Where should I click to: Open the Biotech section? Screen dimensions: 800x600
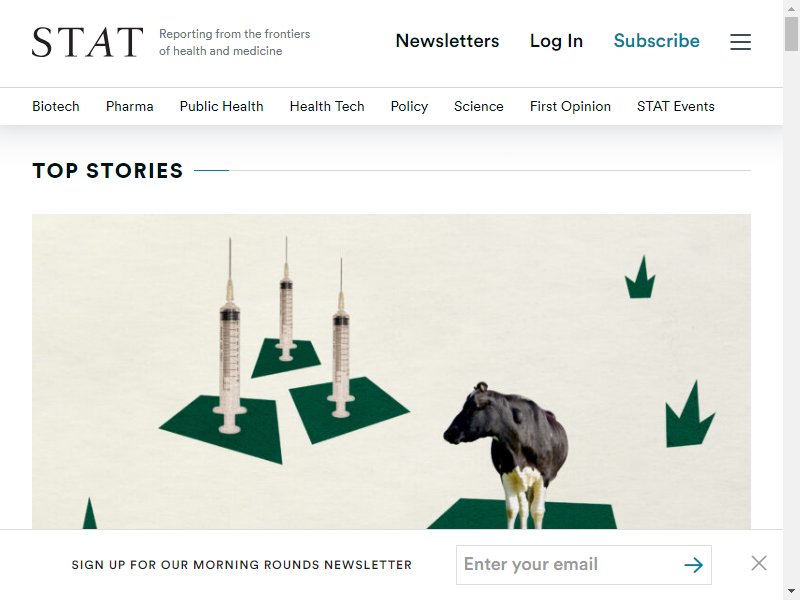pos(56,106)
